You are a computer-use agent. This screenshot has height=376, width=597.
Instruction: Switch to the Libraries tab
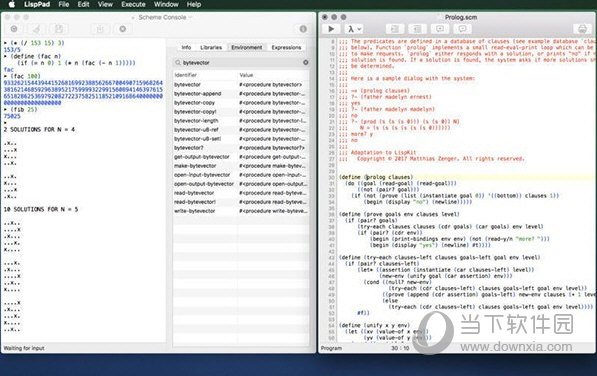coord(211,48)
